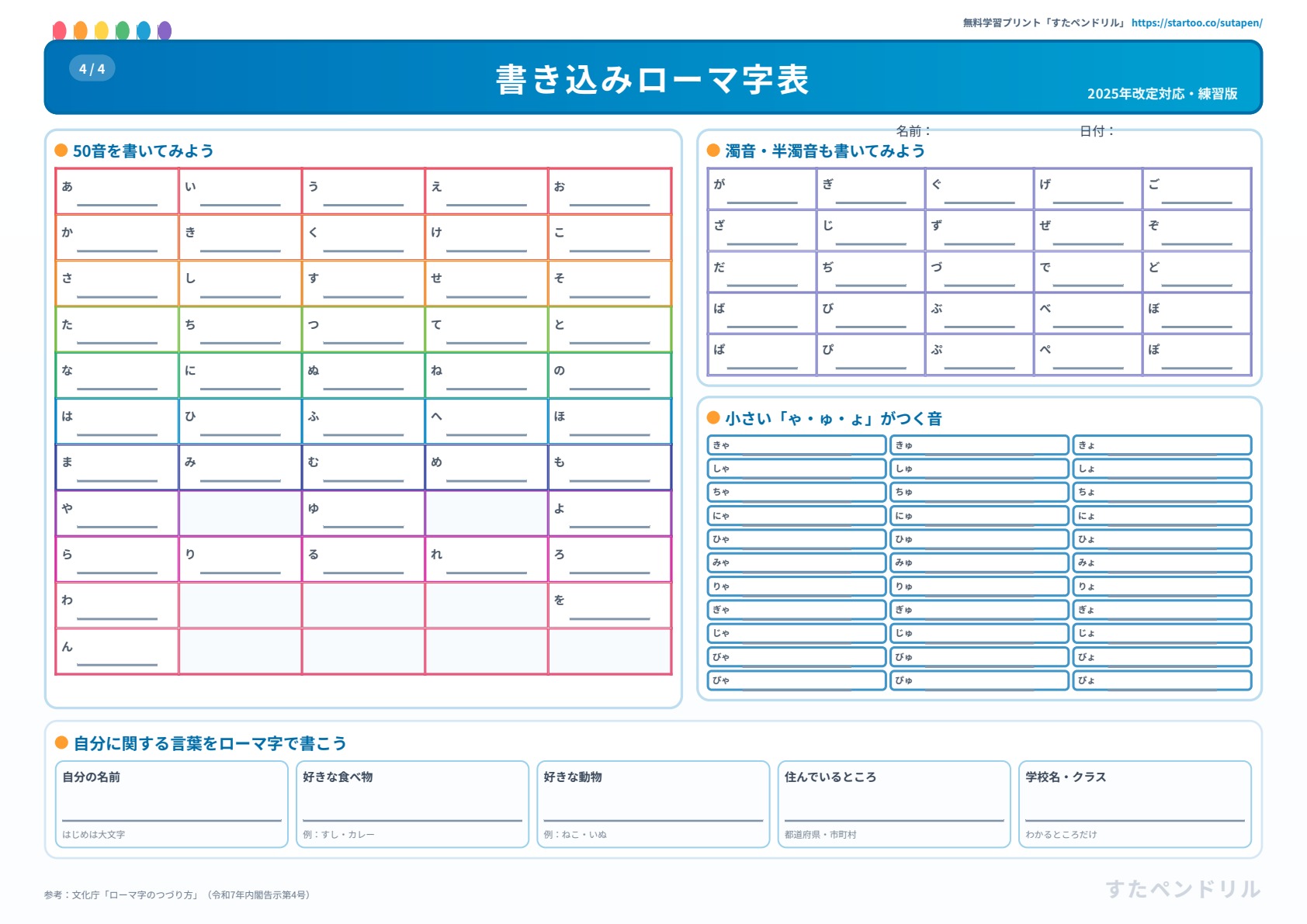Screen dimensions: 1307x924
Task: Select the みょ answer box
Action: click(1162, 562)
